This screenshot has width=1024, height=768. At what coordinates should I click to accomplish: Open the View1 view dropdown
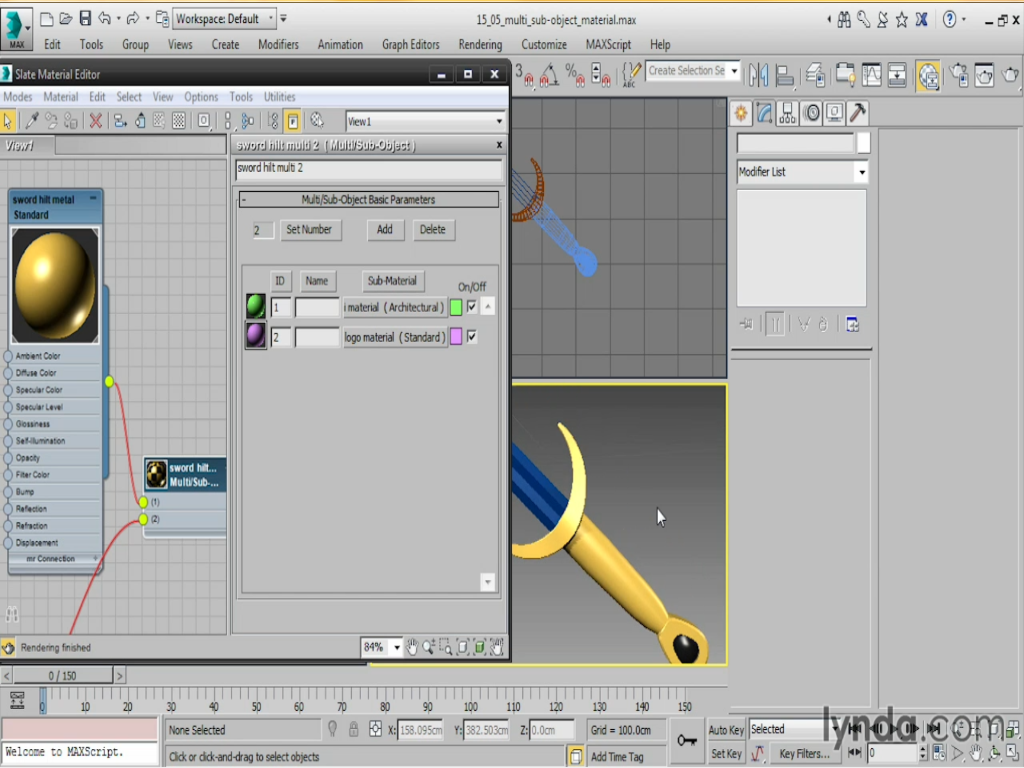coord(499,122)
